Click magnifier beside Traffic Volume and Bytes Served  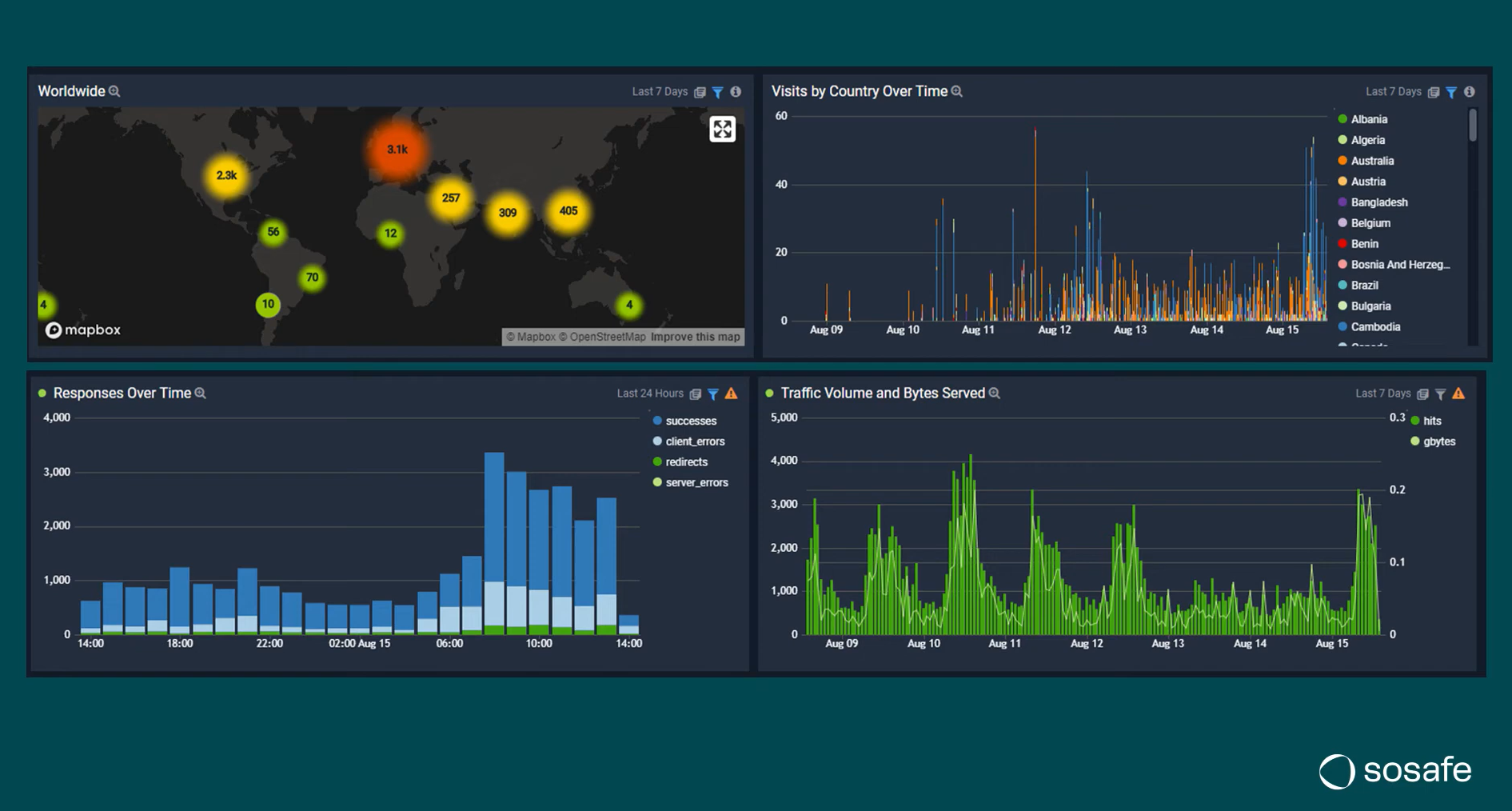pyautogui.click(x=995, y=394)
